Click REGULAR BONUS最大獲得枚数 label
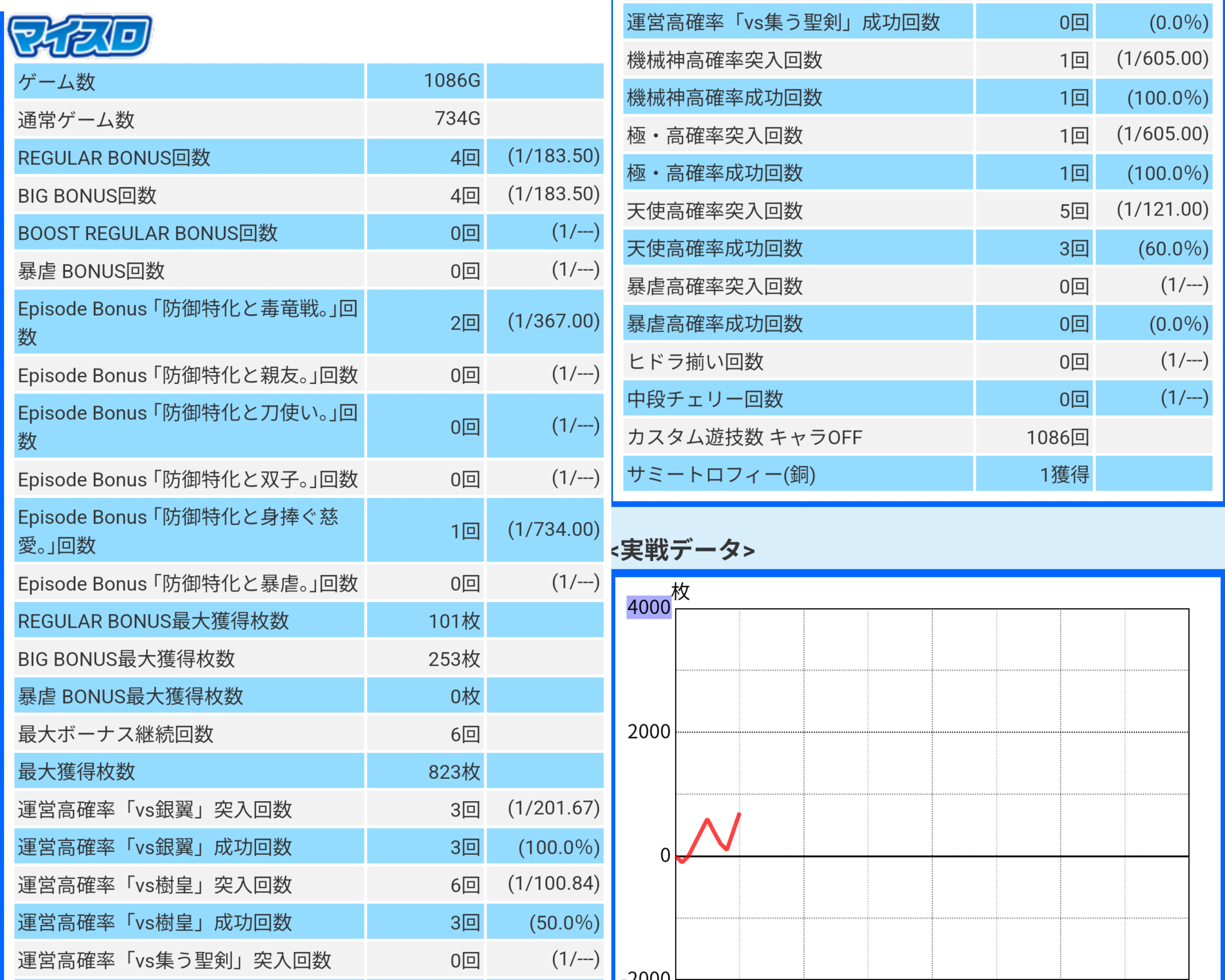Image resolution: width=1225 pixels, height=980 pixels. 153,621
